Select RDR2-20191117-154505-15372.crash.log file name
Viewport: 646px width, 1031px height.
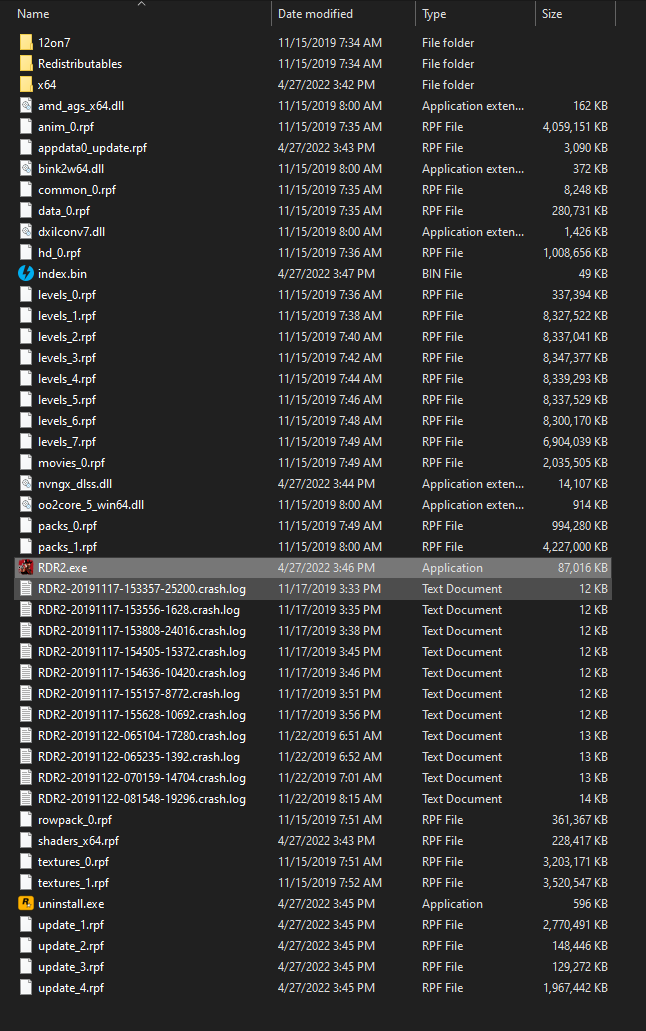tap(142, 652)
